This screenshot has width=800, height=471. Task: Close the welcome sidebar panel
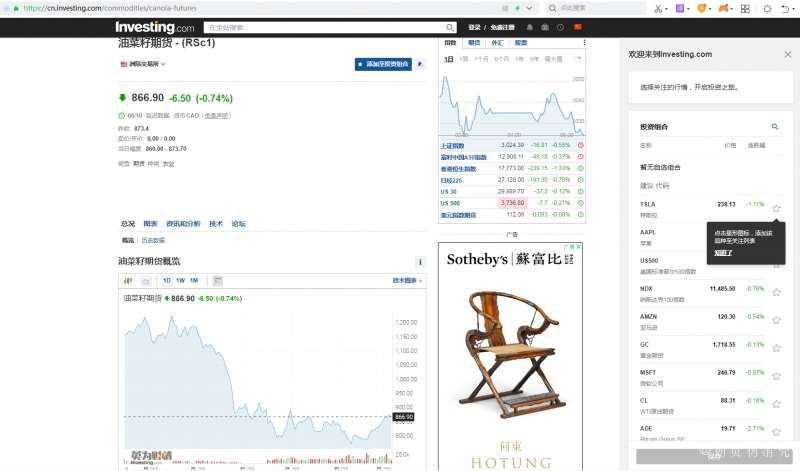click(x=787, y=54)
